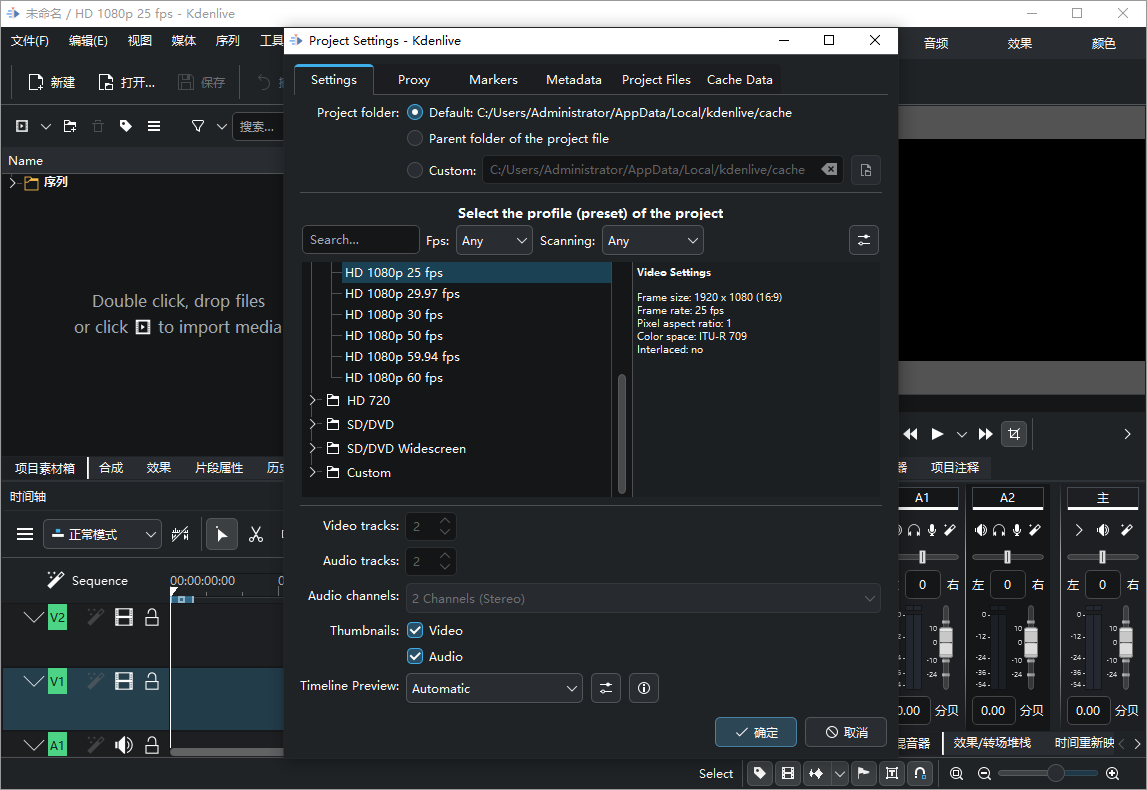The height and width of the screenshot is (790, 1147).
Task: Open the Timeline Preview Automatic dropdown
Action: (x=494, y=688)
